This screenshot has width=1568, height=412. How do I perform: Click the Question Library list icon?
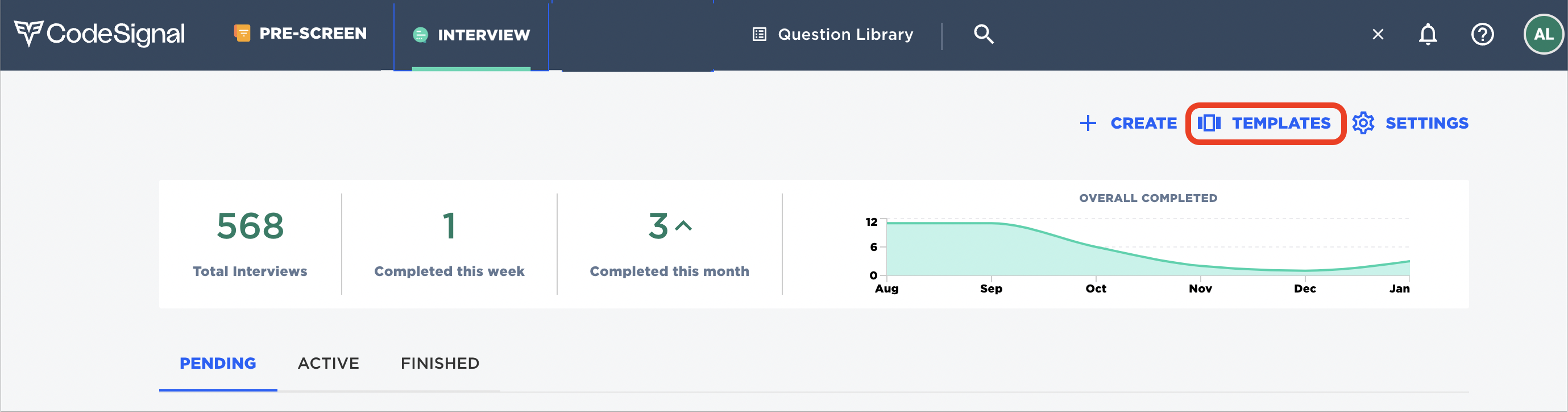[x=759, y=35]
